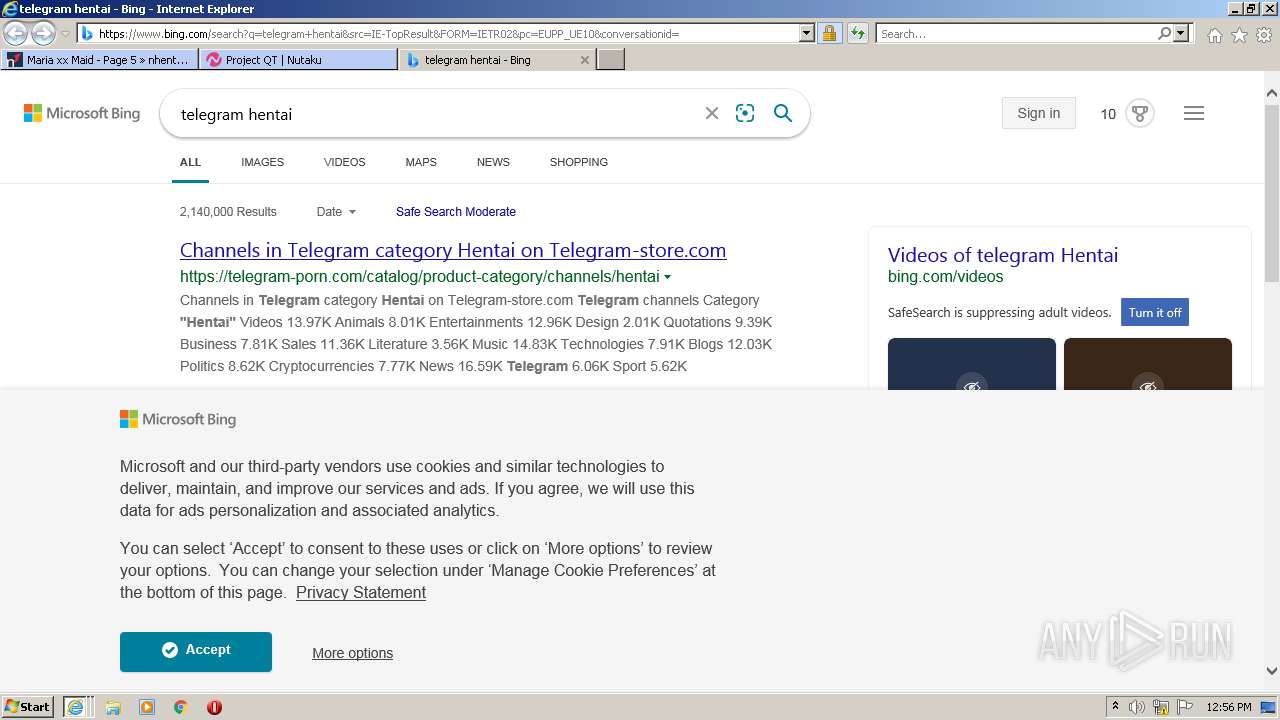Viewport: 1280px width, 720px height.
Task: Open IE Tools gear icon
Action: (x=1264, y=35)
